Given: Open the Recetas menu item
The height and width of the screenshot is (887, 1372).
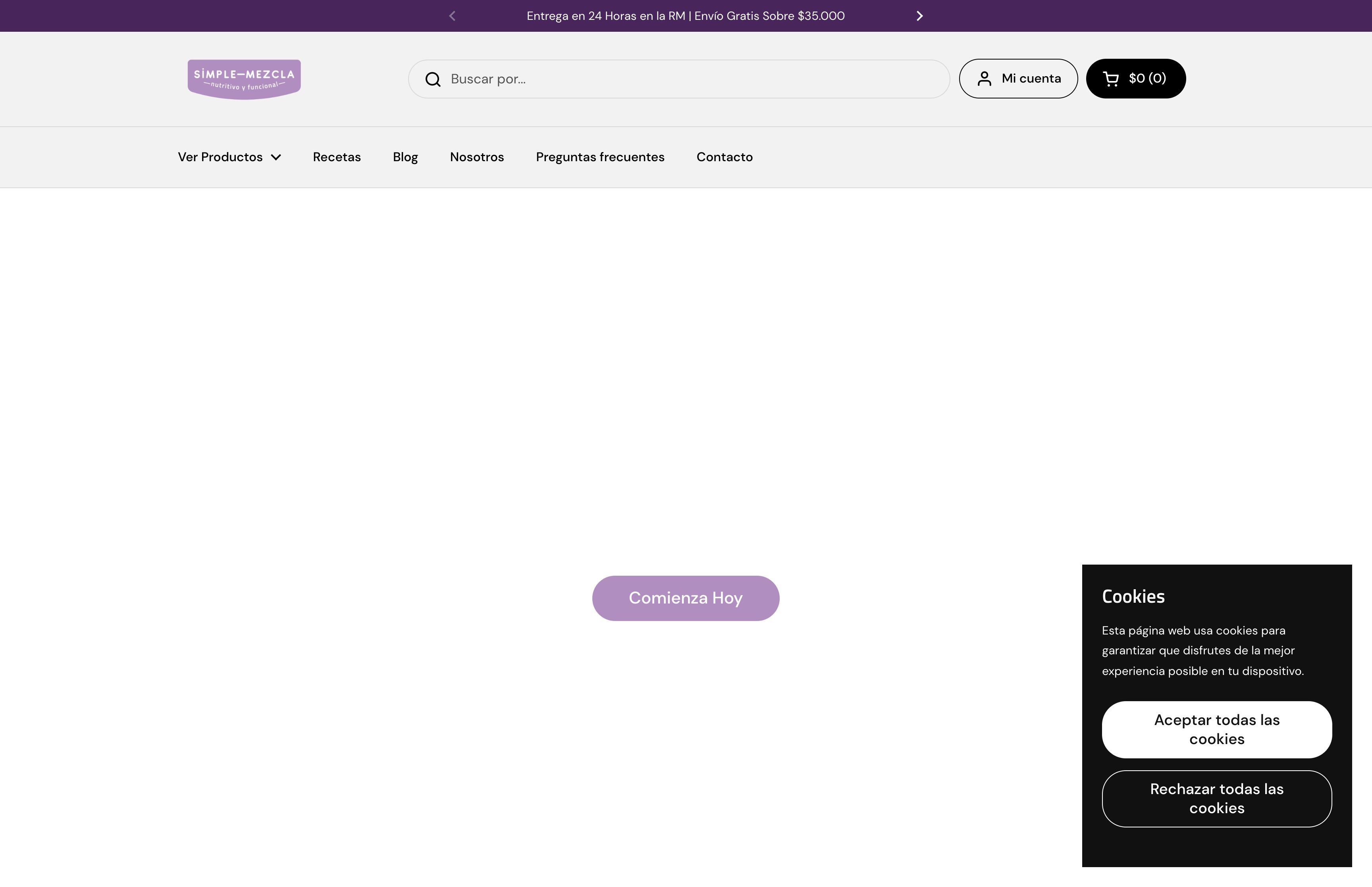Looking at the screenshot, I should tap(336, 157).
